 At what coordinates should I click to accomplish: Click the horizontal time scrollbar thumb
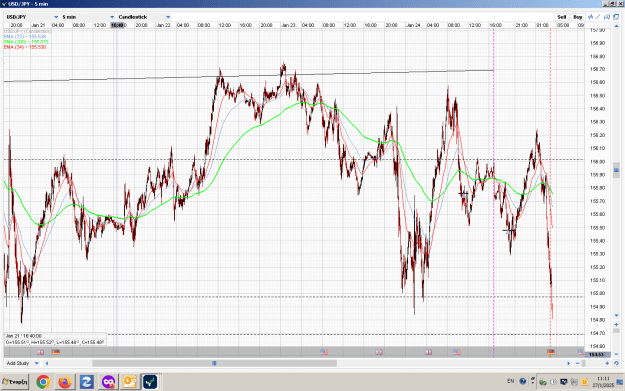(x=214, y=363)
